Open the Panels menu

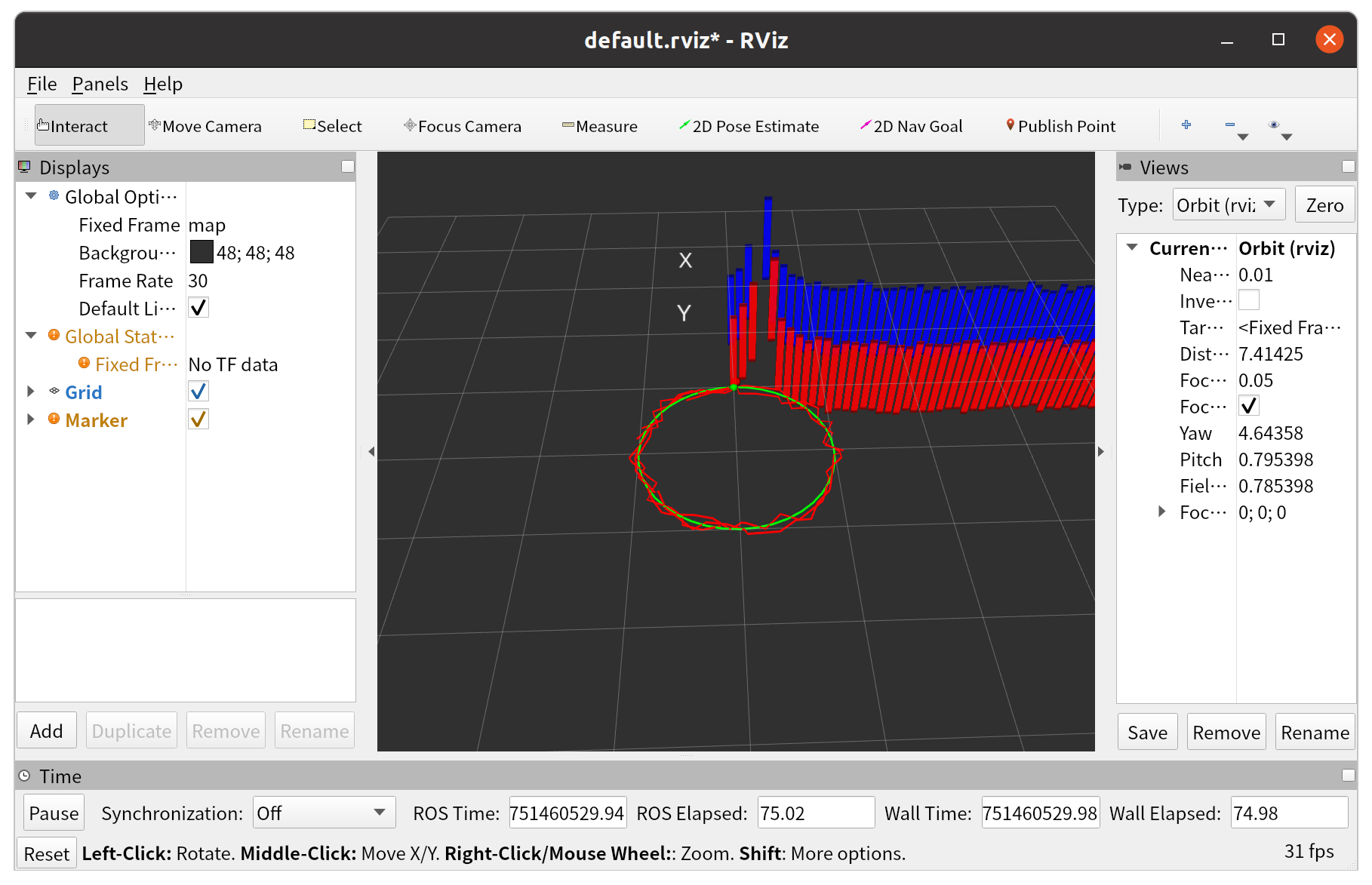[x=100, y=84]
